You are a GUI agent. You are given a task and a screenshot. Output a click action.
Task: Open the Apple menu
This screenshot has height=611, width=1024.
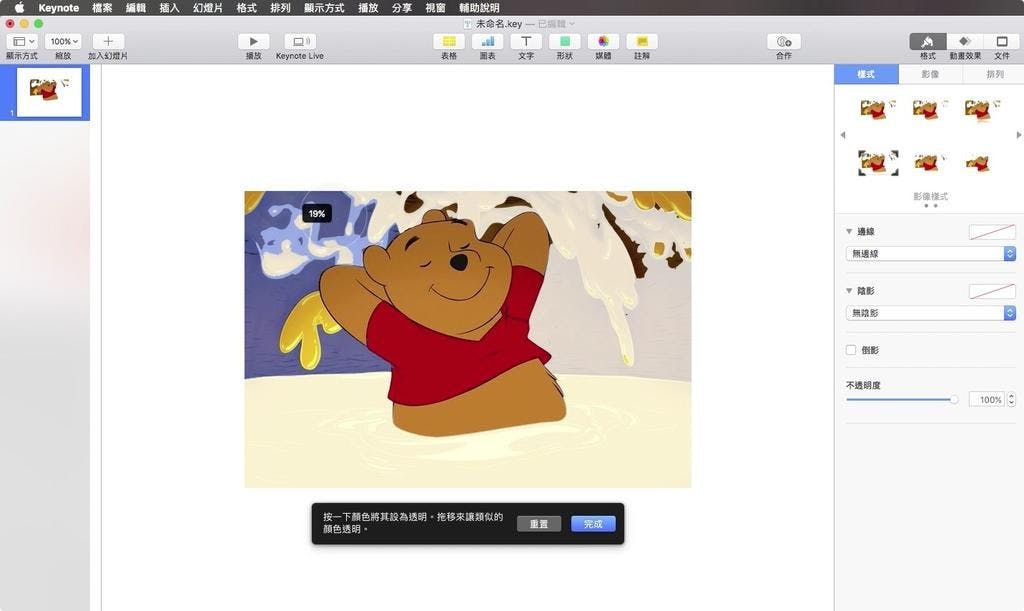(19, 8)
